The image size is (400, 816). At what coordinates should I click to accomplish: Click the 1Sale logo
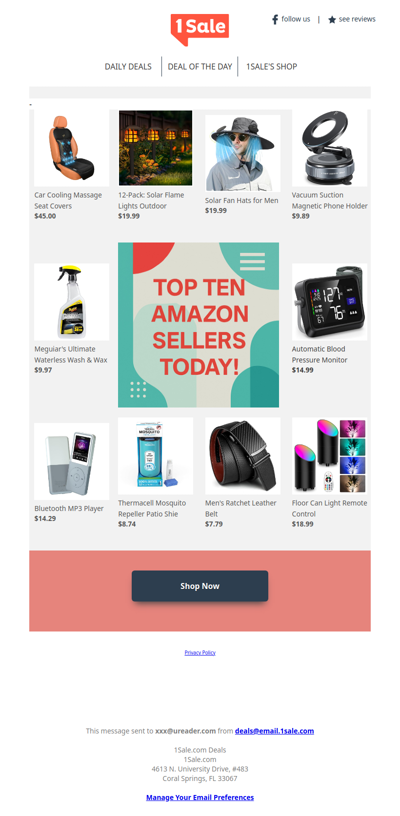(200, 29)
